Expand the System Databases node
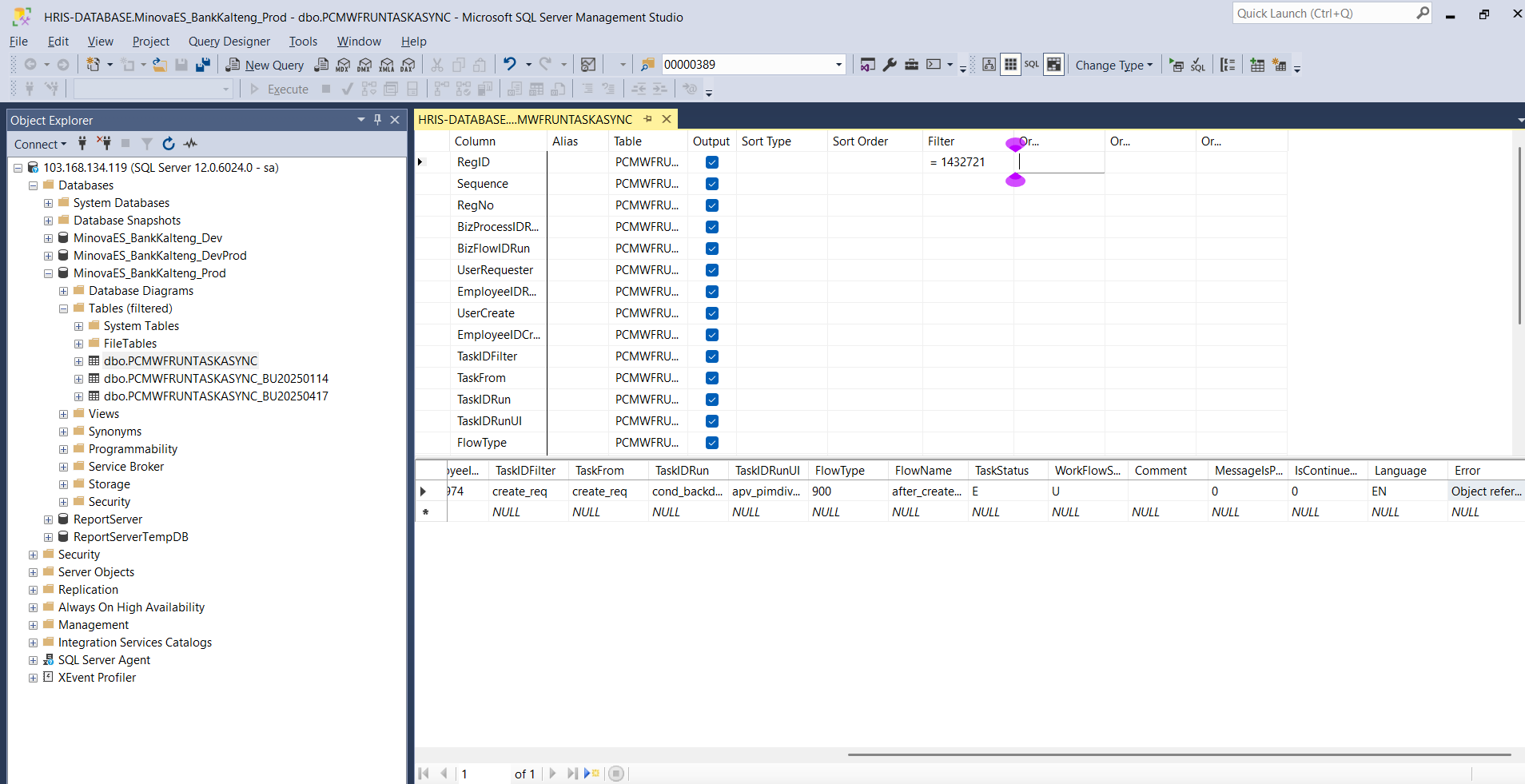This screenshot has width=1525, height=784. 48,203
